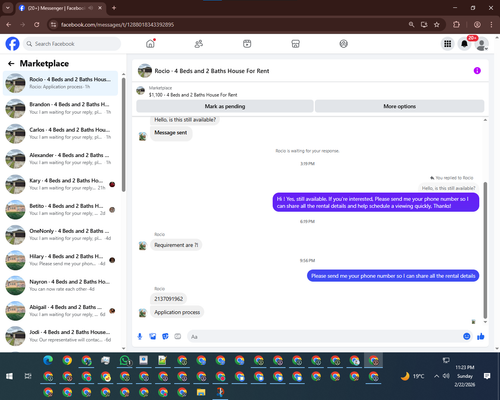Click the chat messages scrollbar

[485, 250]
